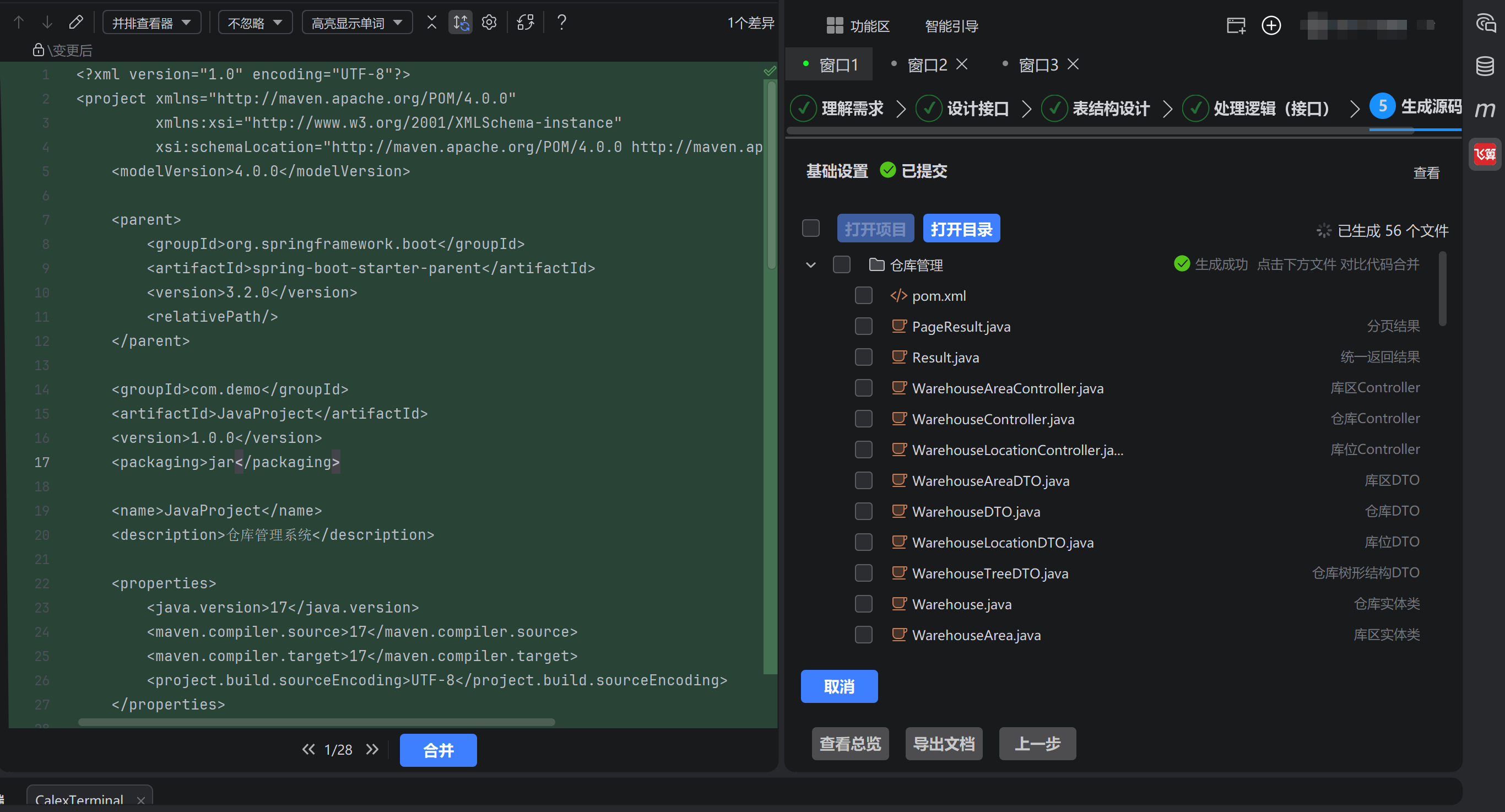The height and width of the screenshot is (812, 1505).
Task: Open the red 飞算 sidebar icon
Action: tap(1485, 154)
